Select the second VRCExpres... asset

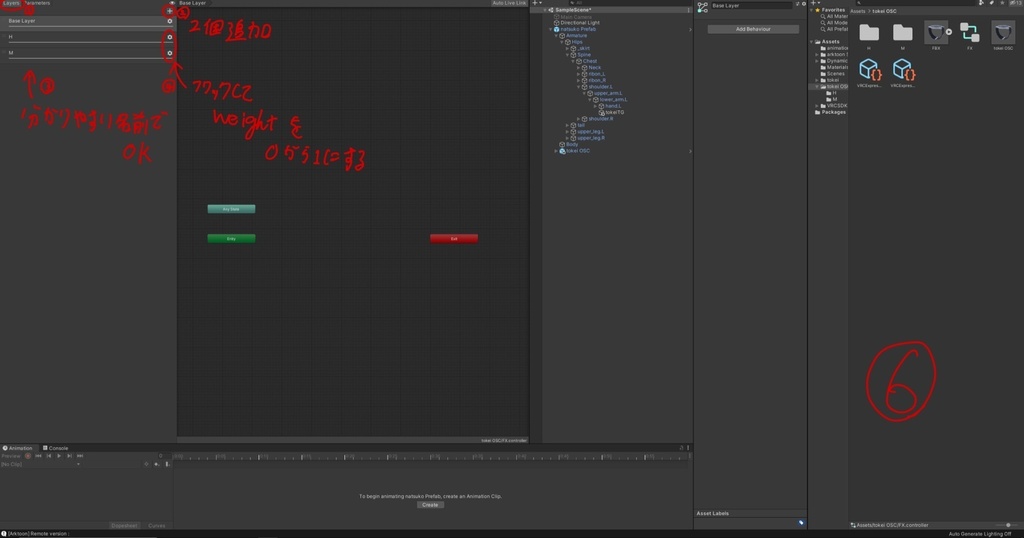pos(903,72)
